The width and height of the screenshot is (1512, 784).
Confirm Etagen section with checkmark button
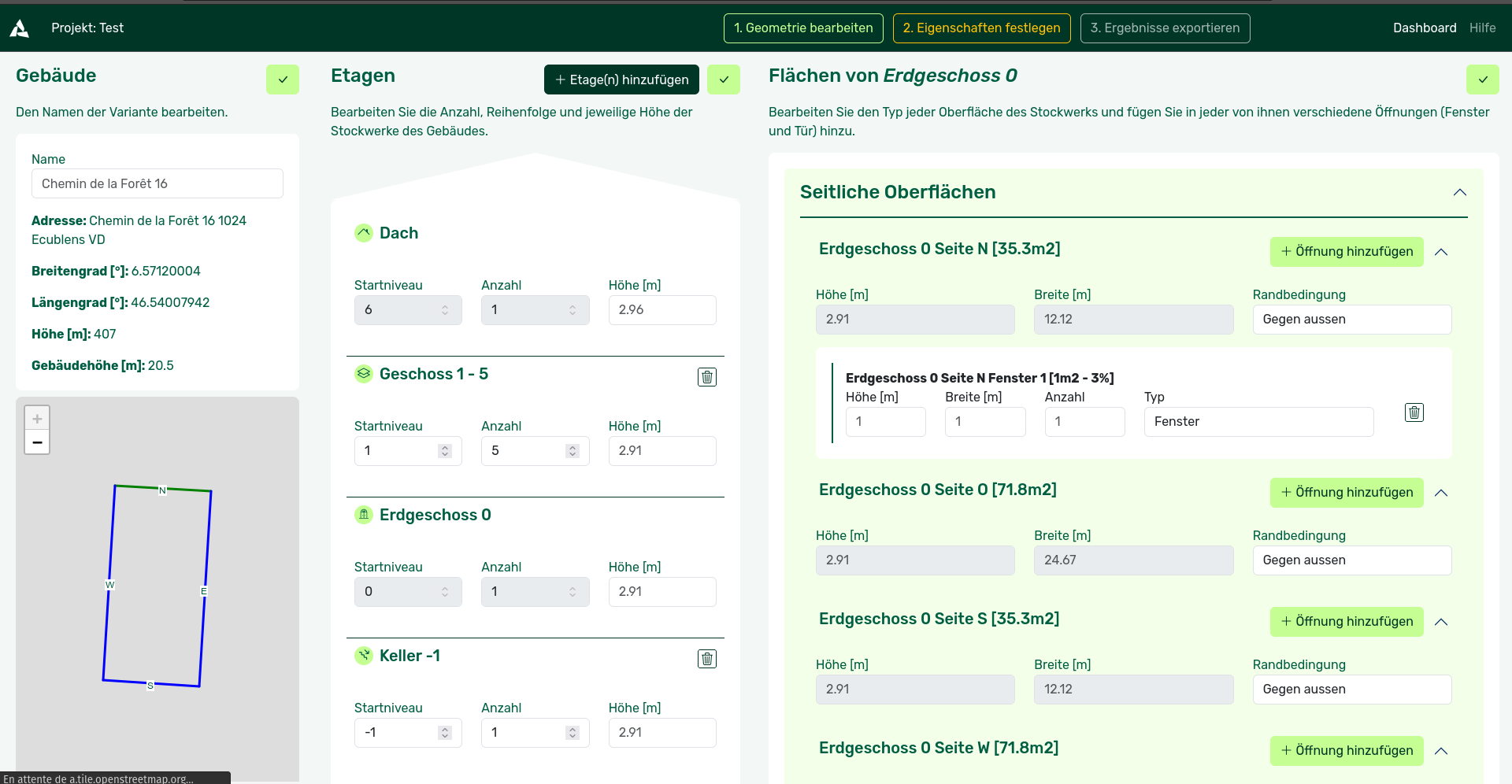[724, 80]
